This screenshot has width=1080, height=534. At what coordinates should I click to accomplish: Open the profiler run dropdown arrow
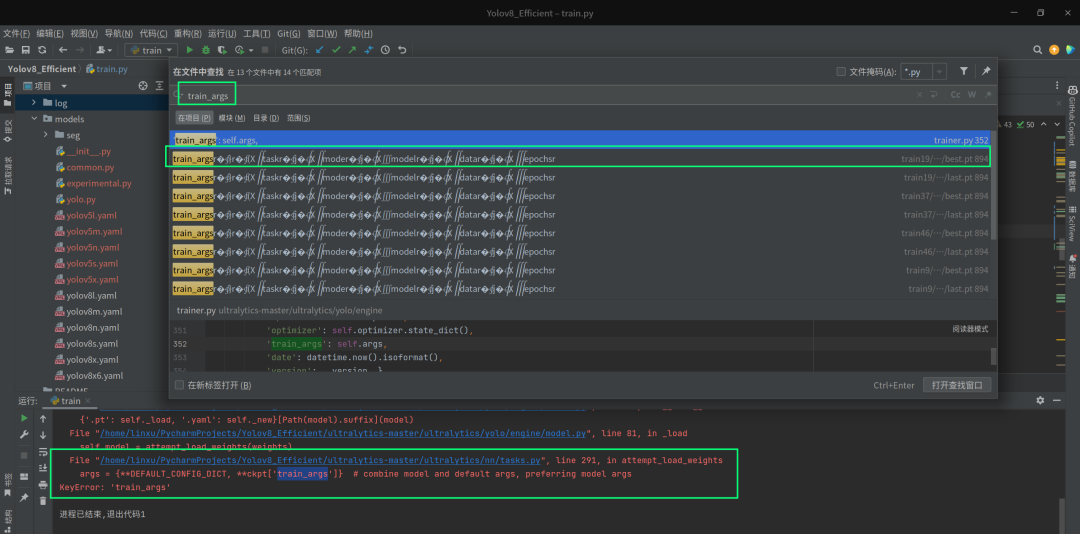pyautogui.click(x=251, y=50)
